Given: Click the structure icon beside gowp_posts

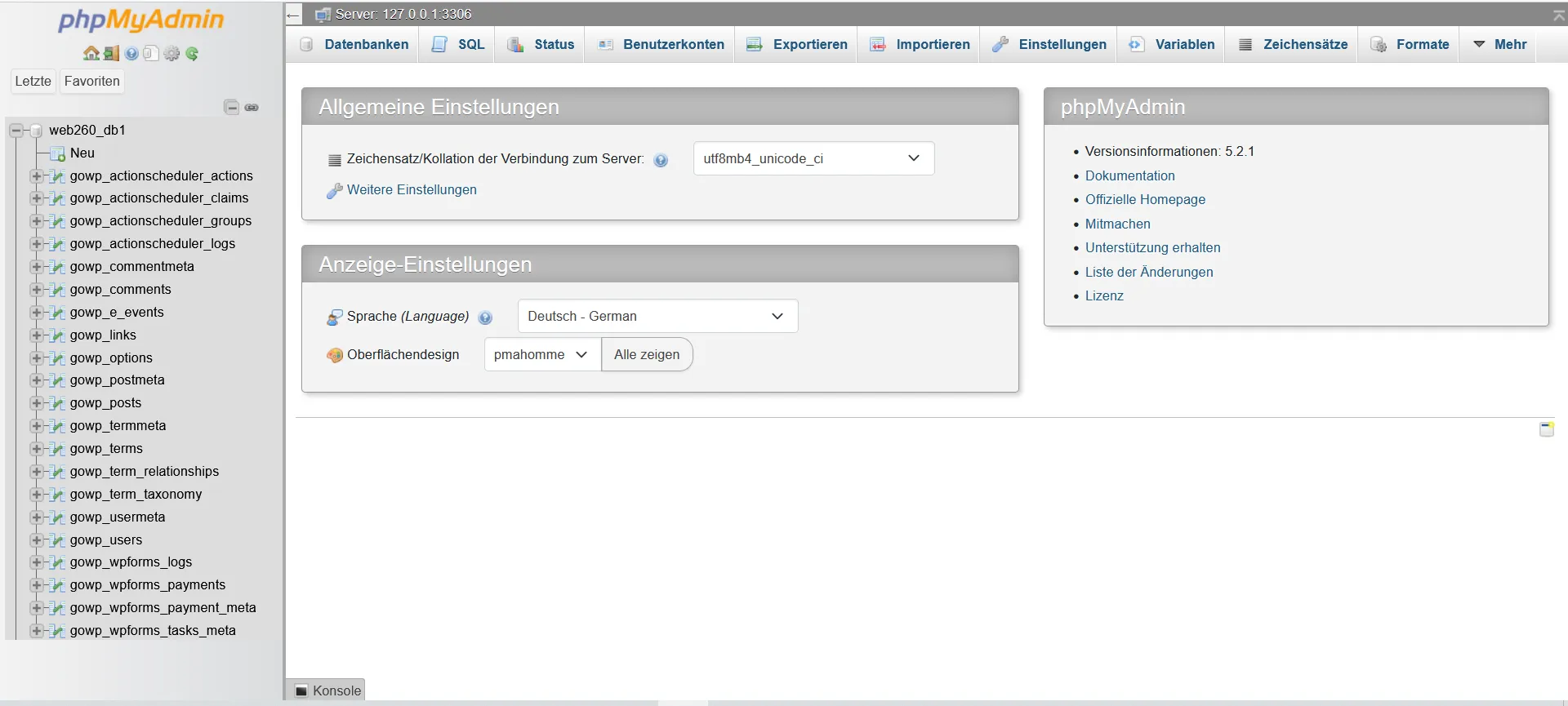Looking at the screenshot, I should (57, 403).
